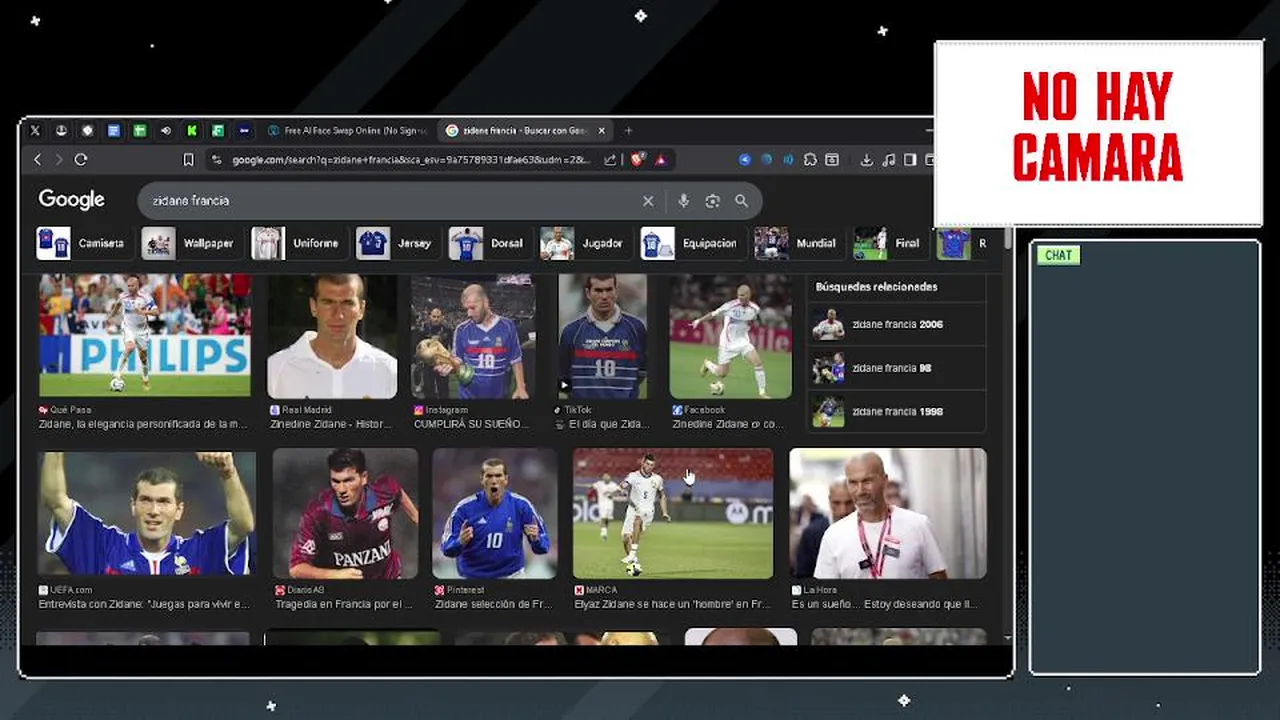
Task: Reload the current page
Action: click(x=81, y=160)
